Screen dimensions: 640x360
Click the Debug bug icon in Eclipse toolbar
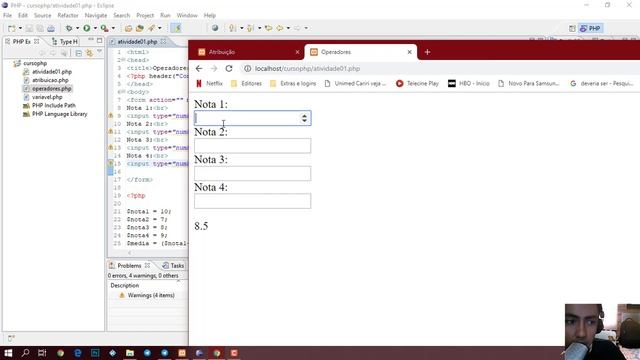click(69, 28)
